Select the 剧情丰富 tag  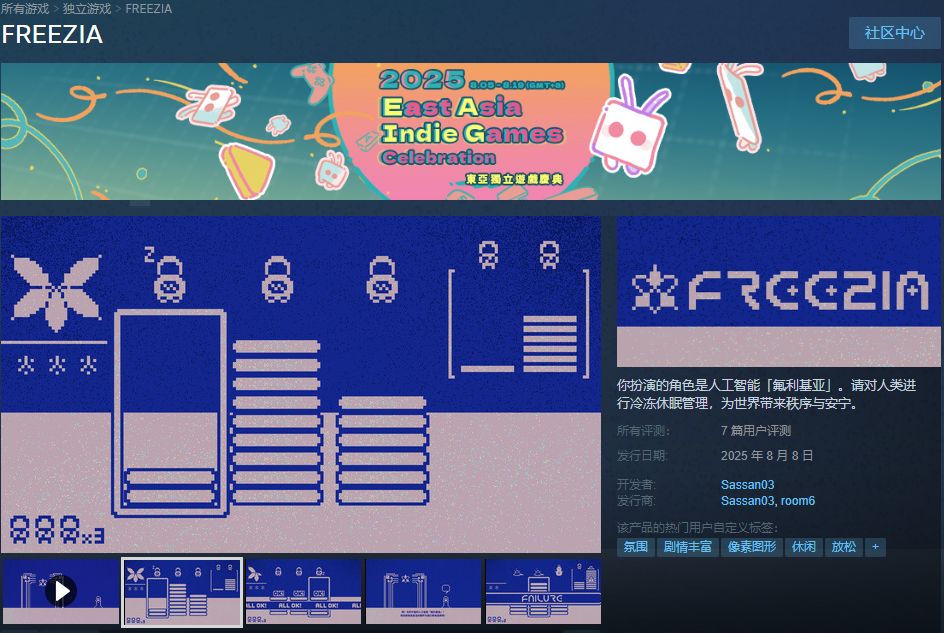688,547
